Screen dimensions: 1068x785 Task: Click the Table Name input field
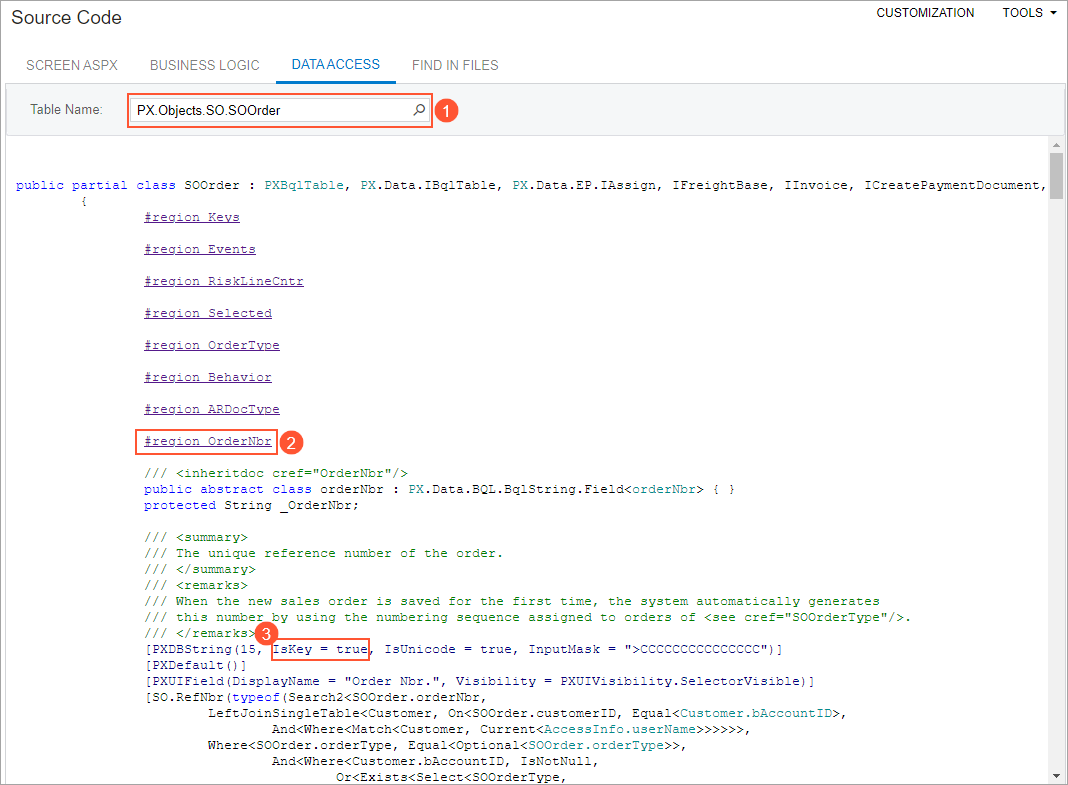pos(270,111)
